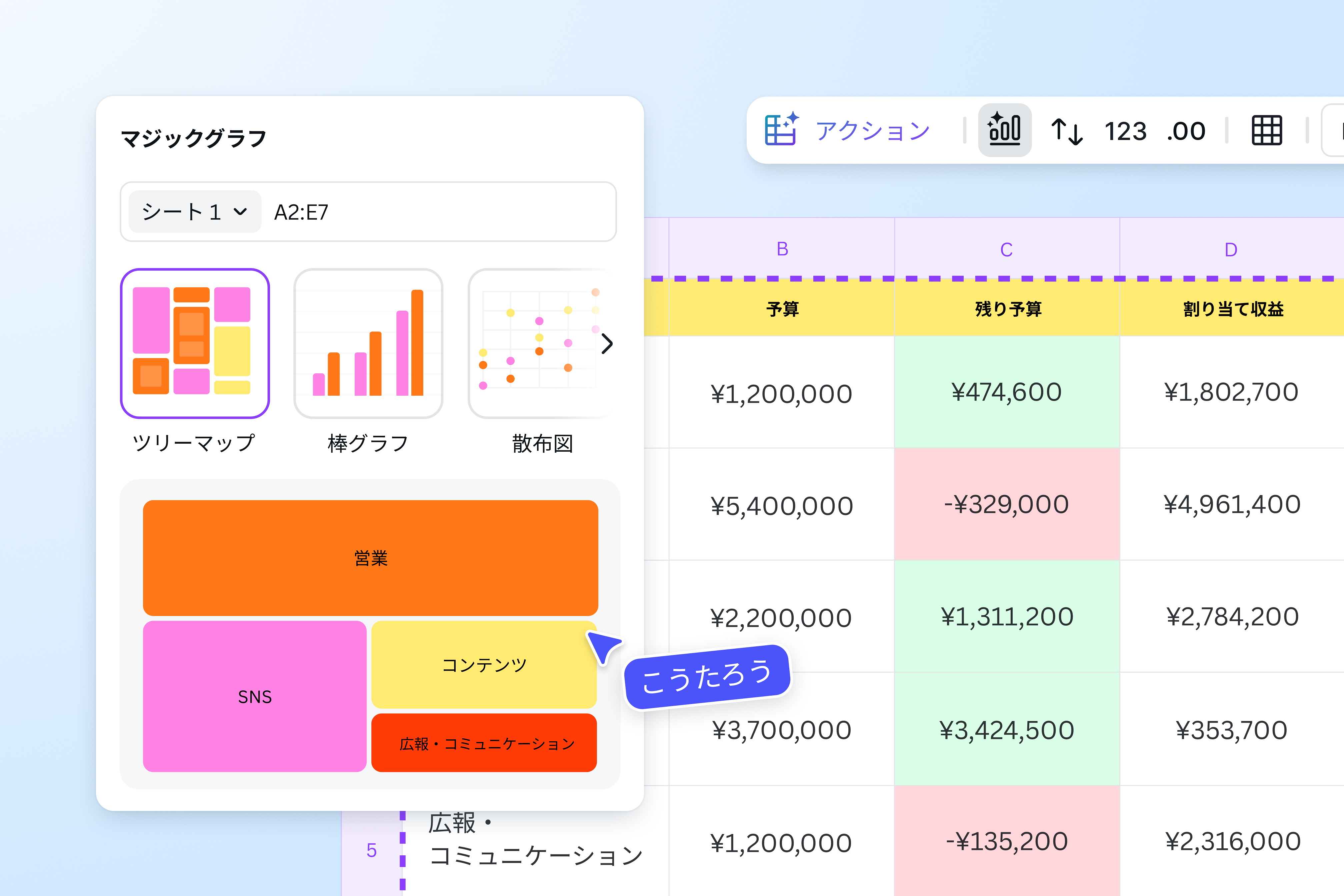Screen dimensions: 1344x896
Task: Edit the A2:E7 range field
Action: click(x=368, y=212)
